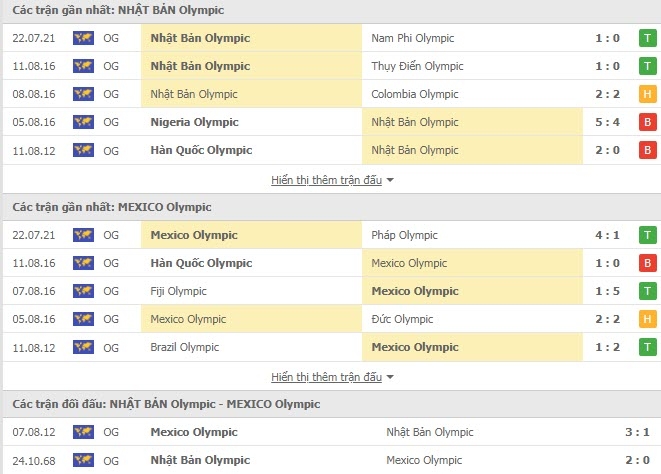
Task: Click the dropdown arrow beside the first Hiển thị thêm trận đấu
Action: click(x=390, y=180)
